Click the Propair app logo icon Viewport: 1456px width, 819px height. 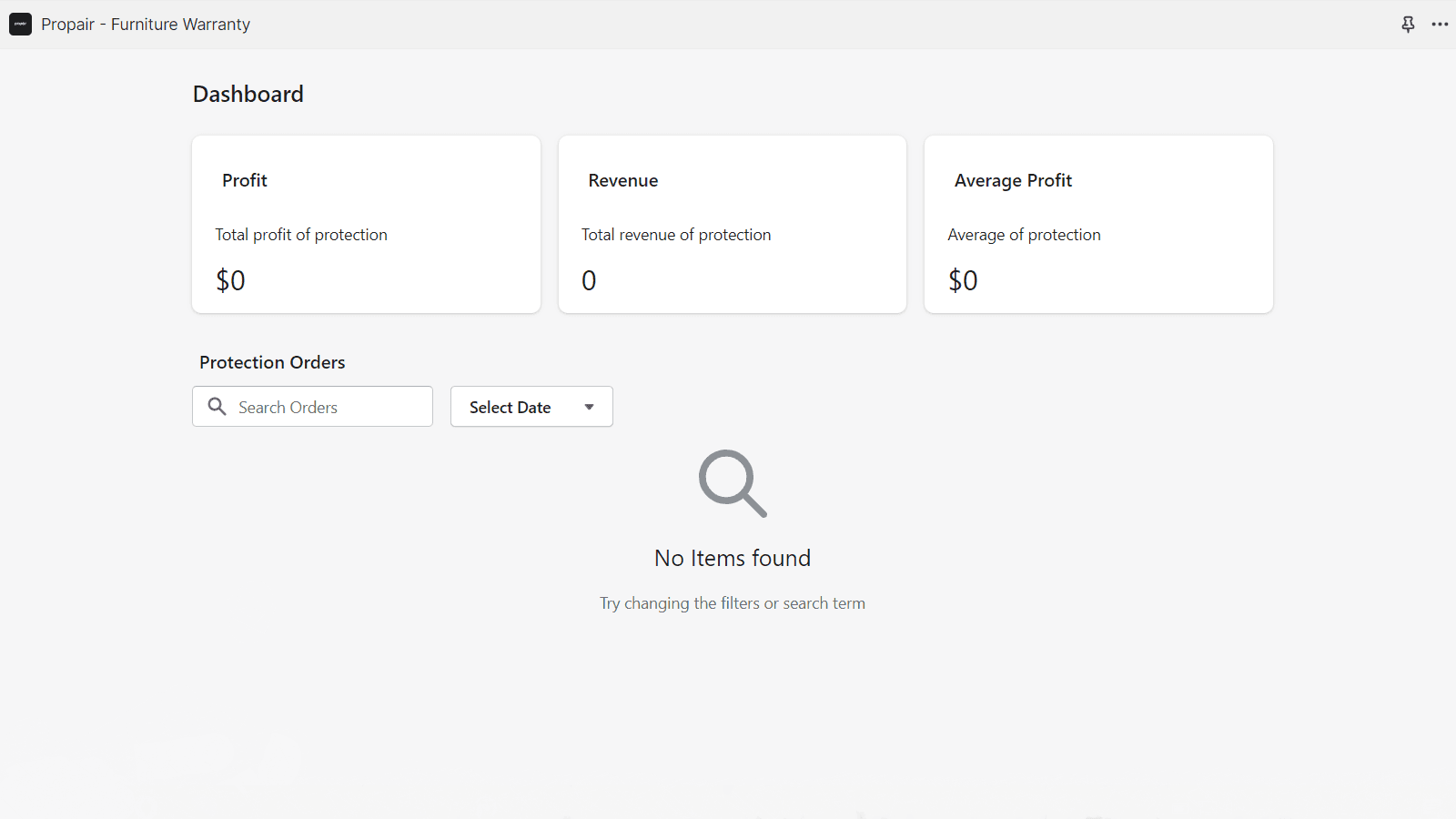pos(20,24)
